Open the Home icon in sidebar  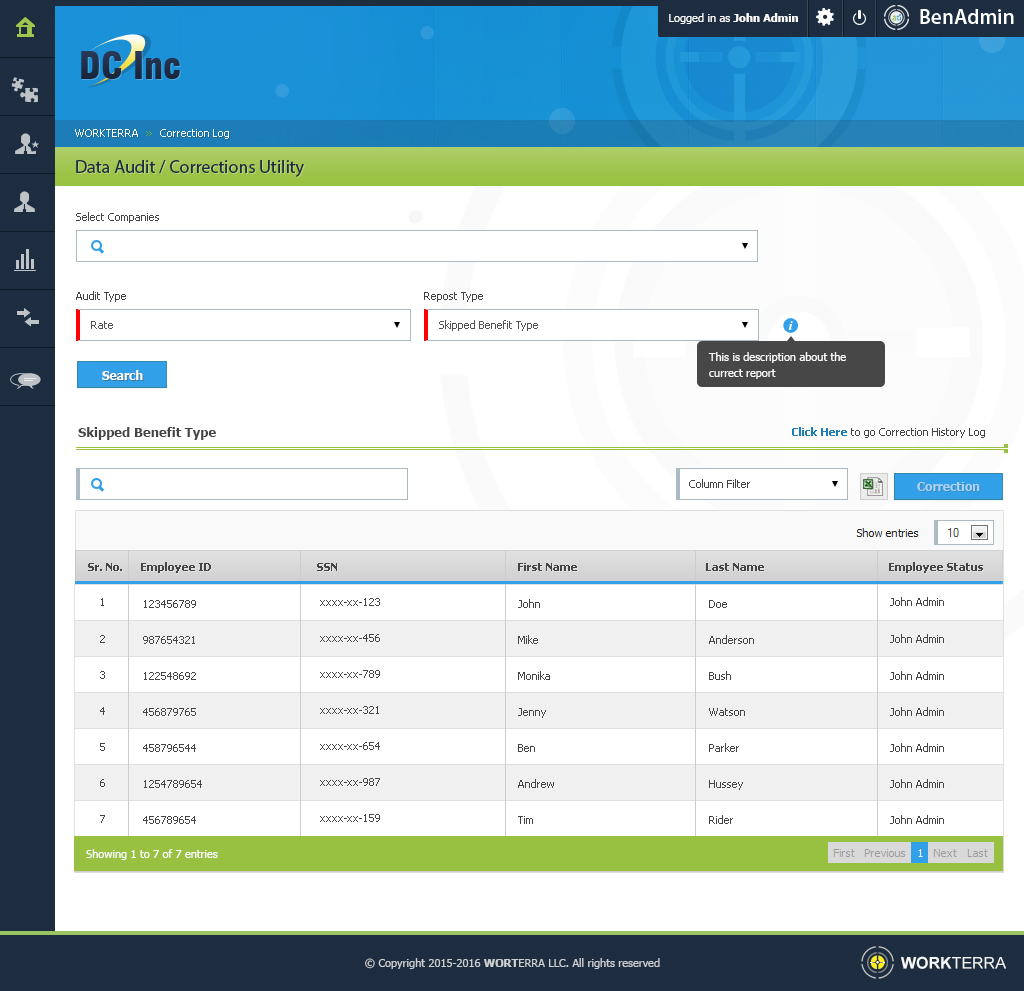pyautogui.click(x=25, y=27)
